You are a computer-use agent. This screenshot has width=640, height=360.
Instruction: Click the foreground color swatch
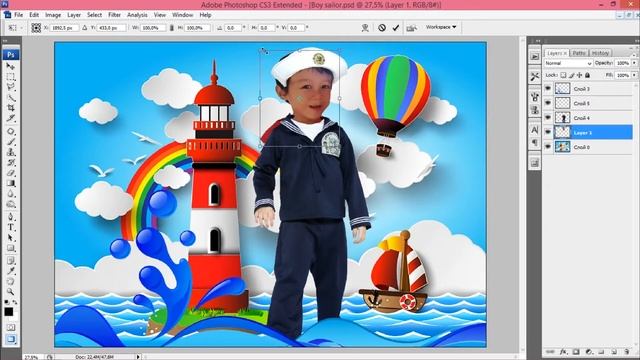click(9, 312)
